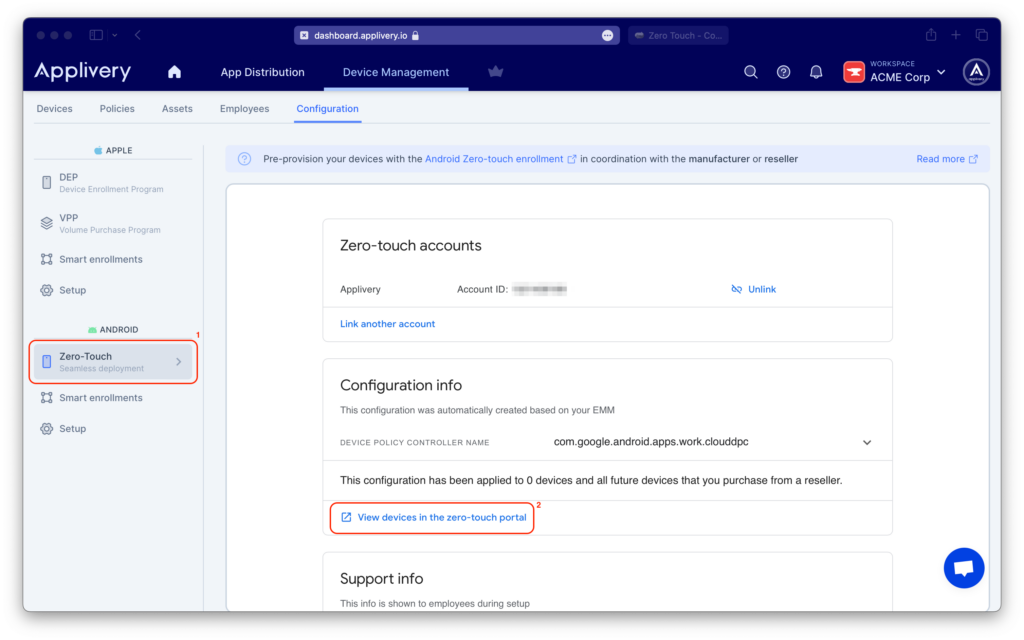Viewport: 1024px width, 640px height.
Task: Click the blurred Account ID value
Action: (x=539, y=289)
